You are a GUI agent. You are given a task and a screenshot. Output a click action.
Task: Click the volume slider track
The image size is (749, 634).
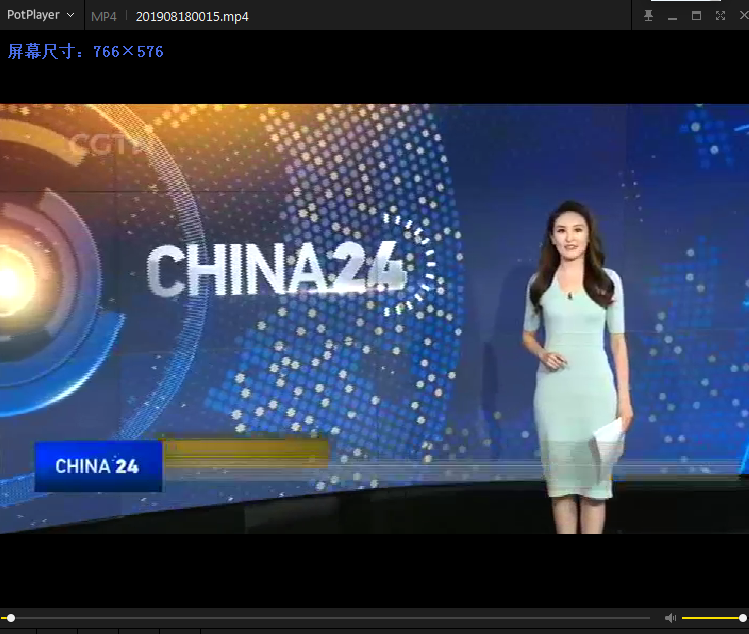tap(712, 618)
